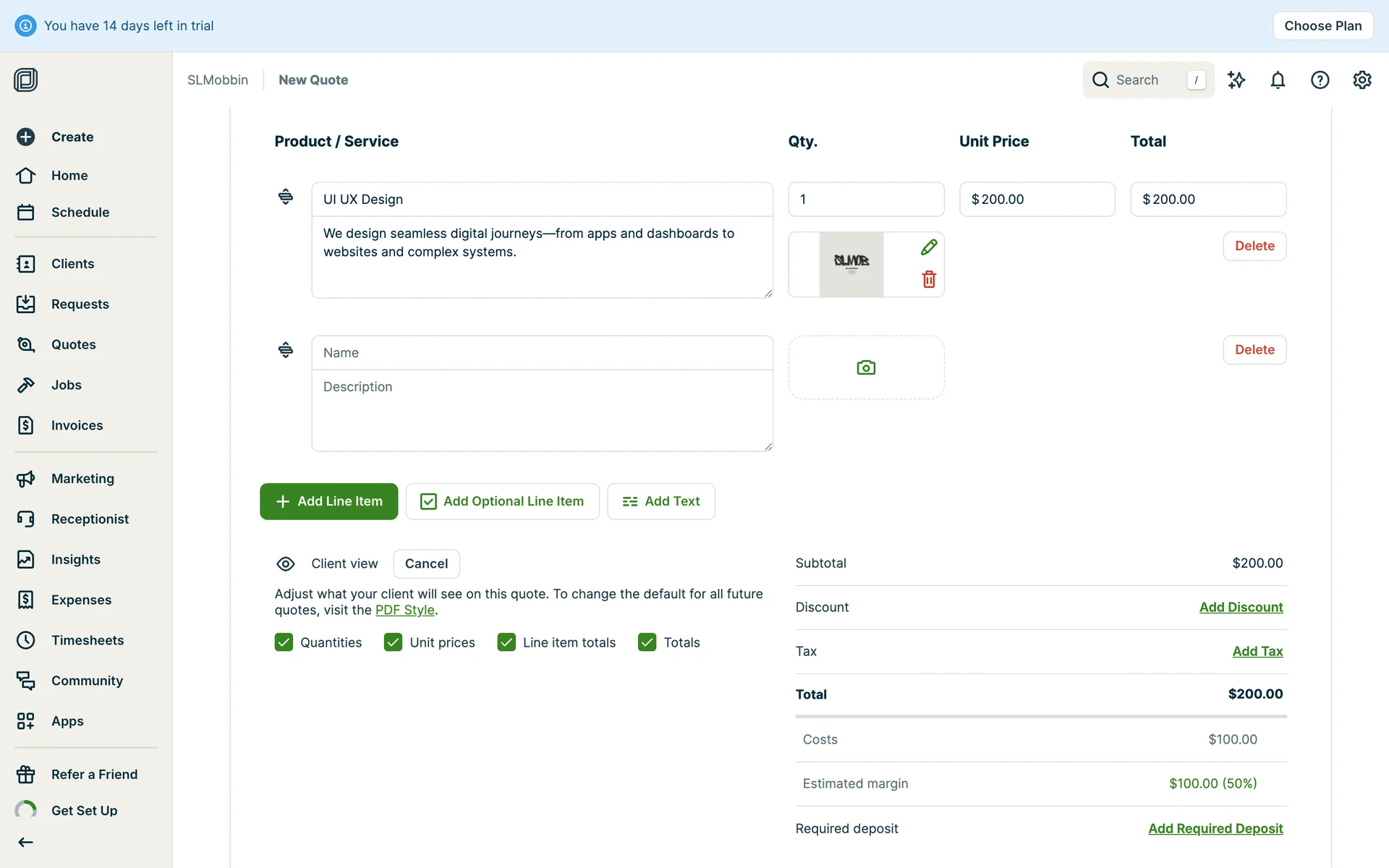The width and height of the screenshot is (1389, 868).
Task: Collapse sidebar with the left arrow
Action: pyautogui.click(x=26, y=842)
